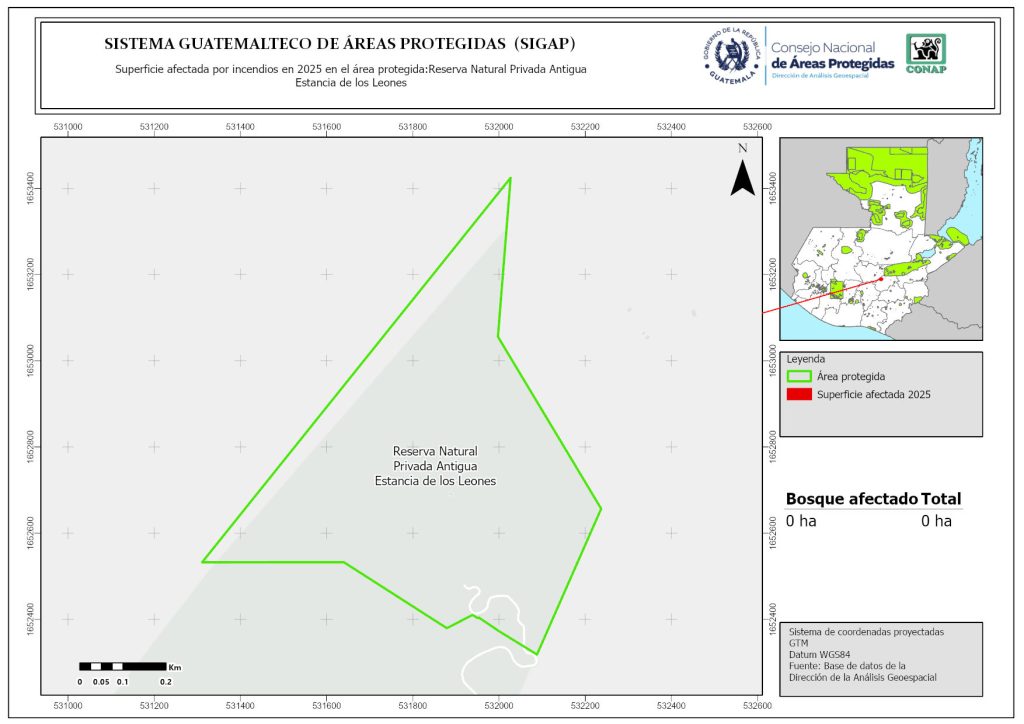
Task: Click the green CONAP logo
Action: coord(925,54)
